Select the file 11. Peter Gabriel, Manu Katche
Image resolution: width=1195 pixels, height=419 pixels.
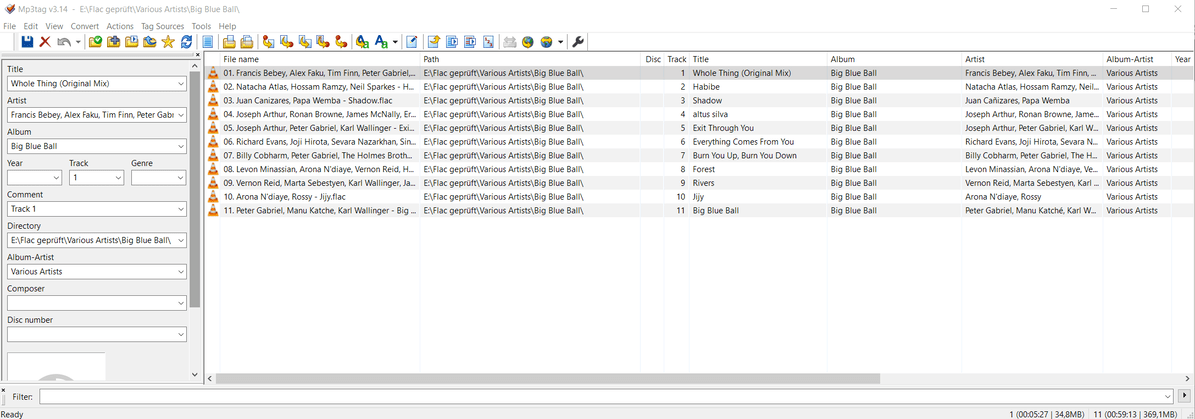(319, 210)
